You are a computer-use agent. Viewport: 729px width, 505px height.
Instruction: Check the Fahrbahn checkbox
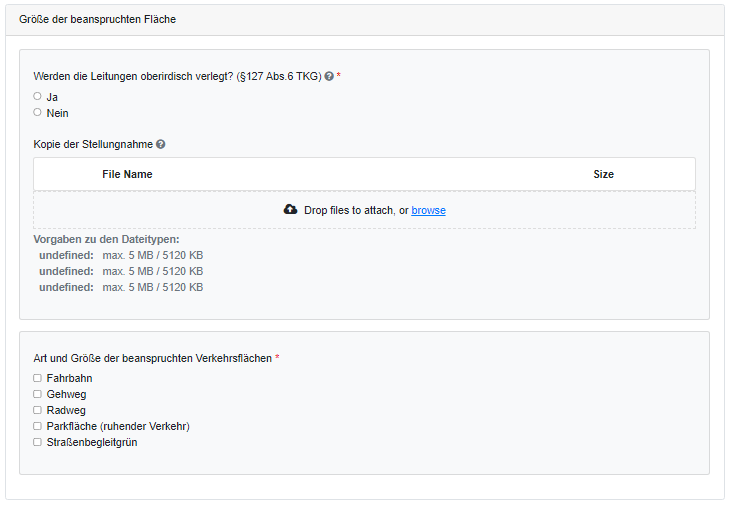(38, 378)
